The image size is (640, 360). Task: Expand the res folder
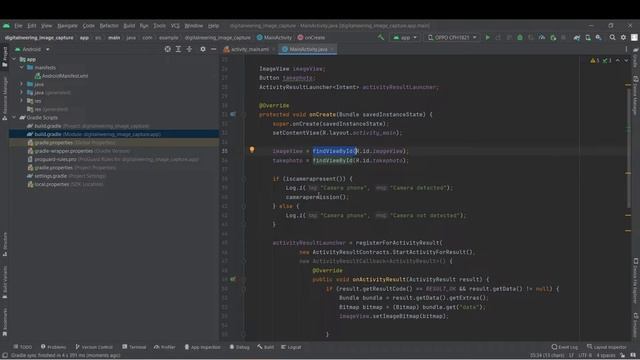(22, 100)
